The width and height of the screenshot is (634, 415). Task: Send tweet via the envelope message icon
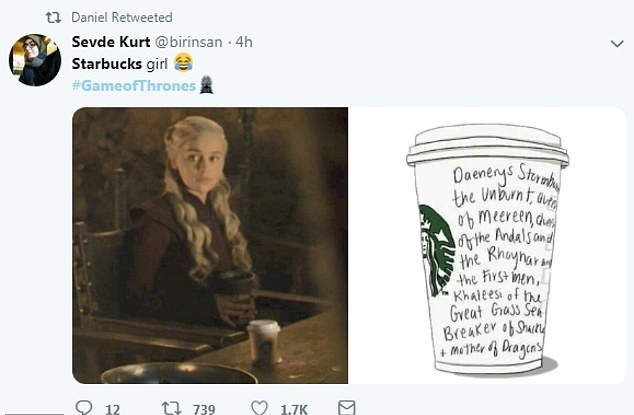346,407
